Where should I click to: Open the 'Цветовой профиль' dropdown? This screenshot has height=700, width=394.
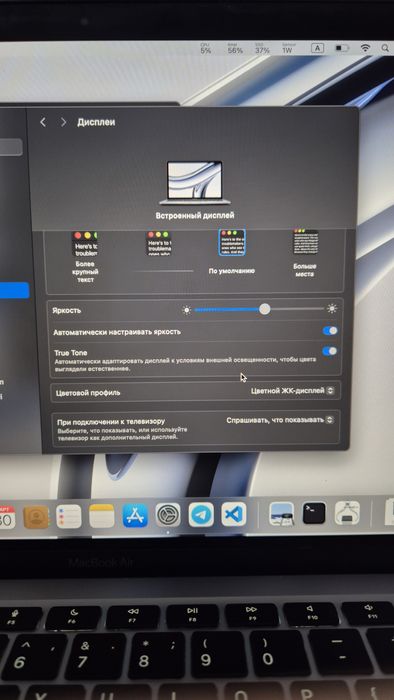pyautogui.click(x=292, y=391)
